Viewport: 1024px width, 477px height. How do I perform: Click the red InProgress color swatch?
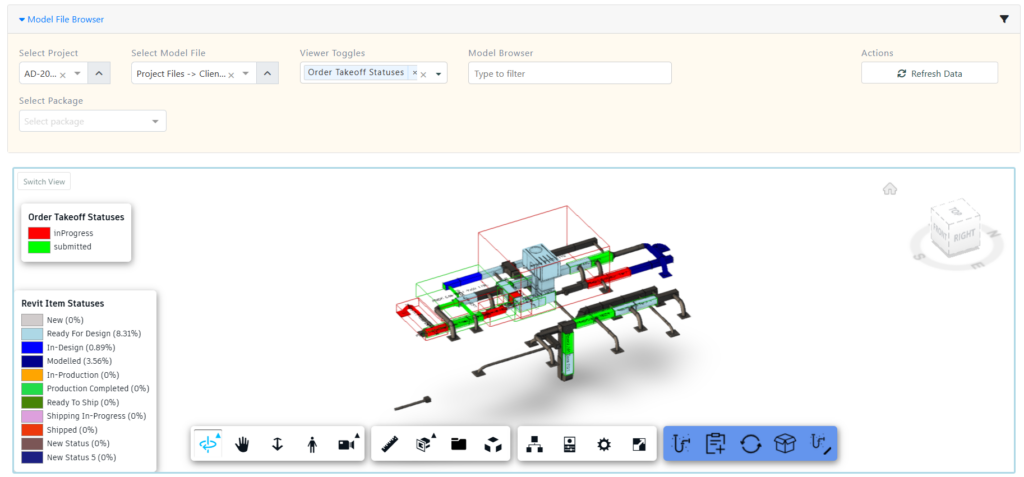(x=39, y=233)
